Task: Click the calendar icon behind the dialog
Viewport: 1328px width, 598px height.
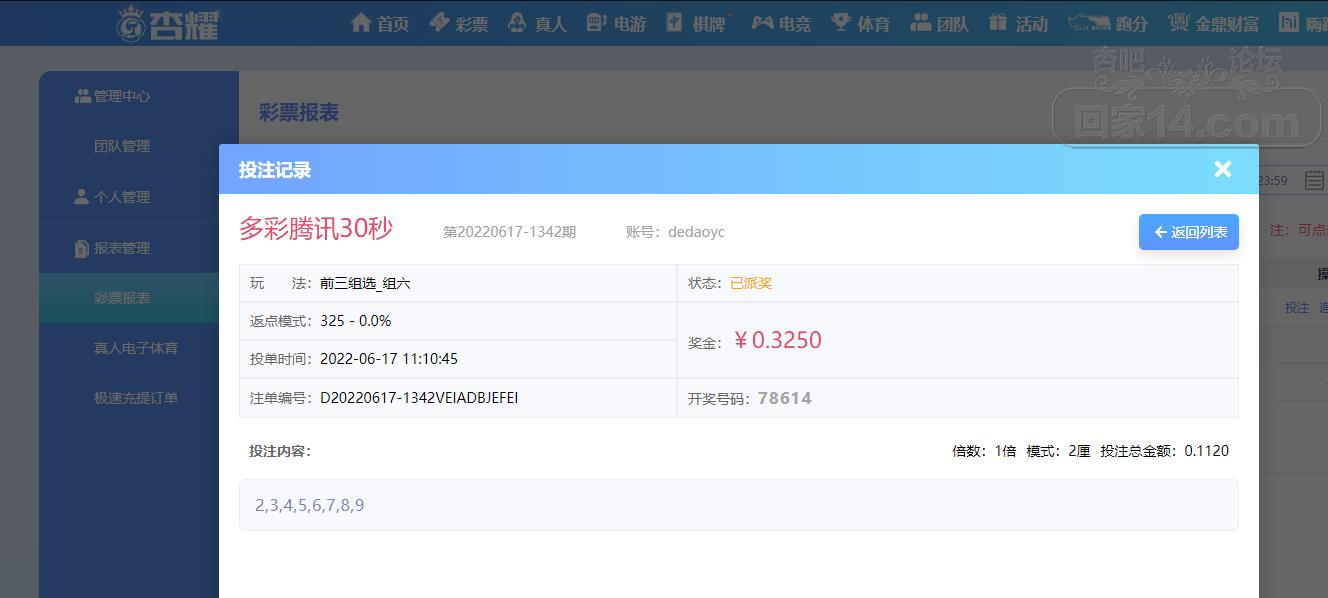Action: pyautogui.click(x=1315, y=180)
